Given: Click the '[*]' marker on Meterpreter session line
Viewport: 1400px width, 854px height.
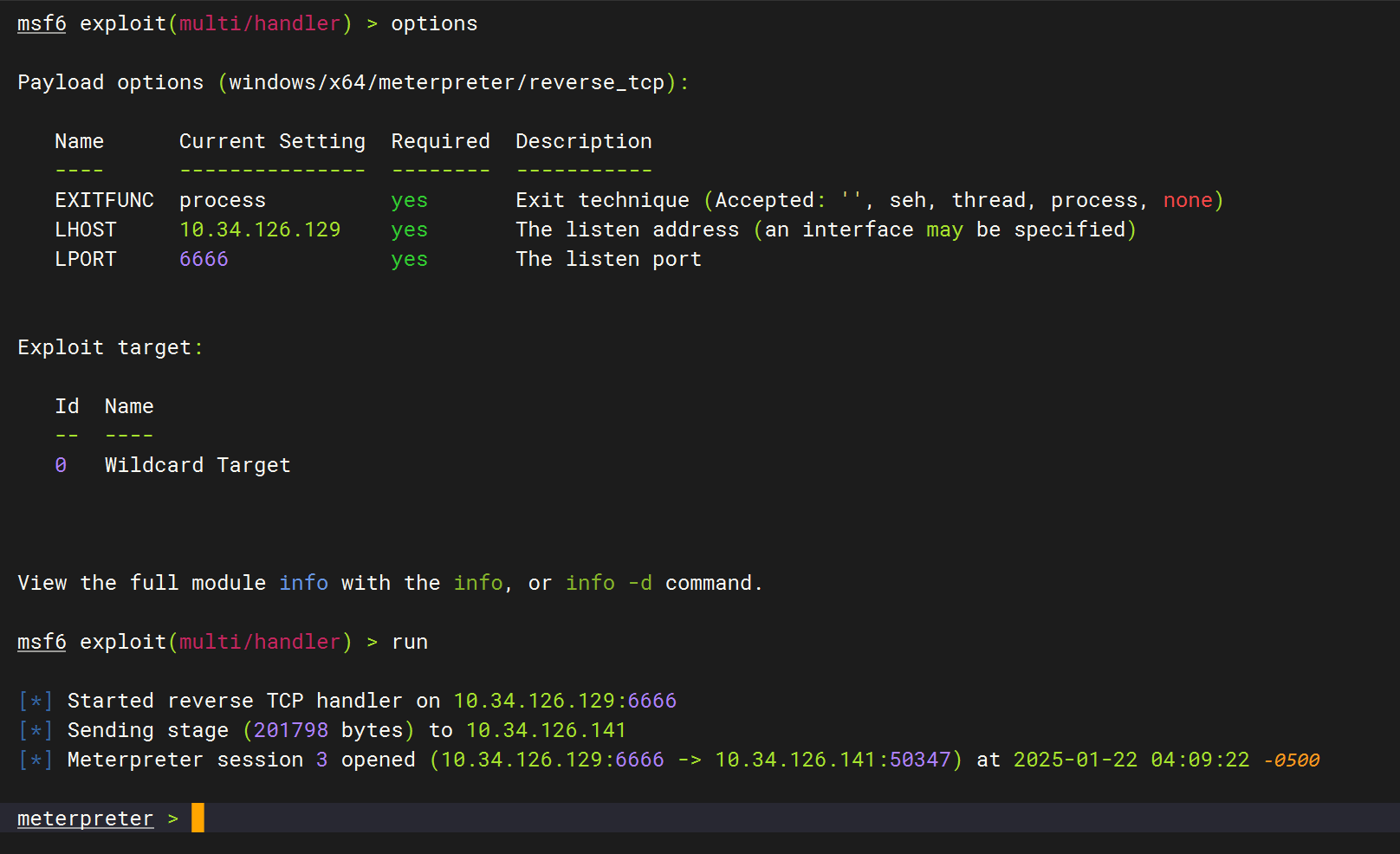Looking at the screenshot, I should coord(36,760).
